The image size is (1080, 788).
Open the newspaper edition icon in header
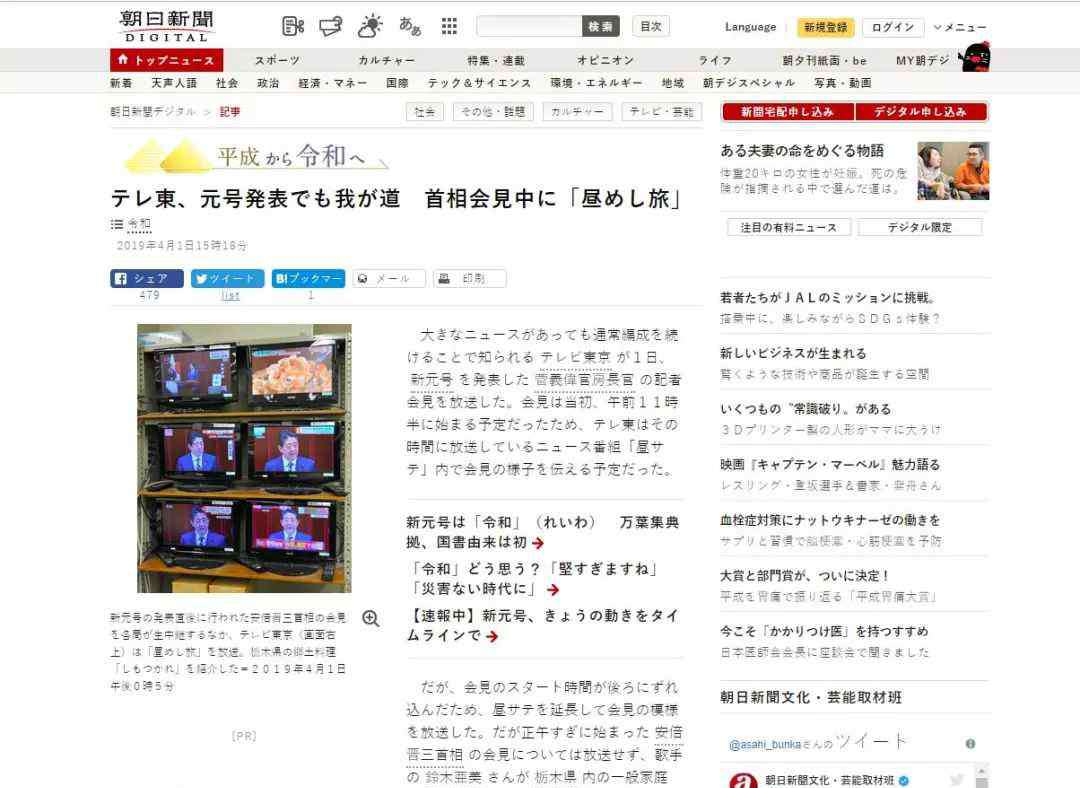click(293, 27)
